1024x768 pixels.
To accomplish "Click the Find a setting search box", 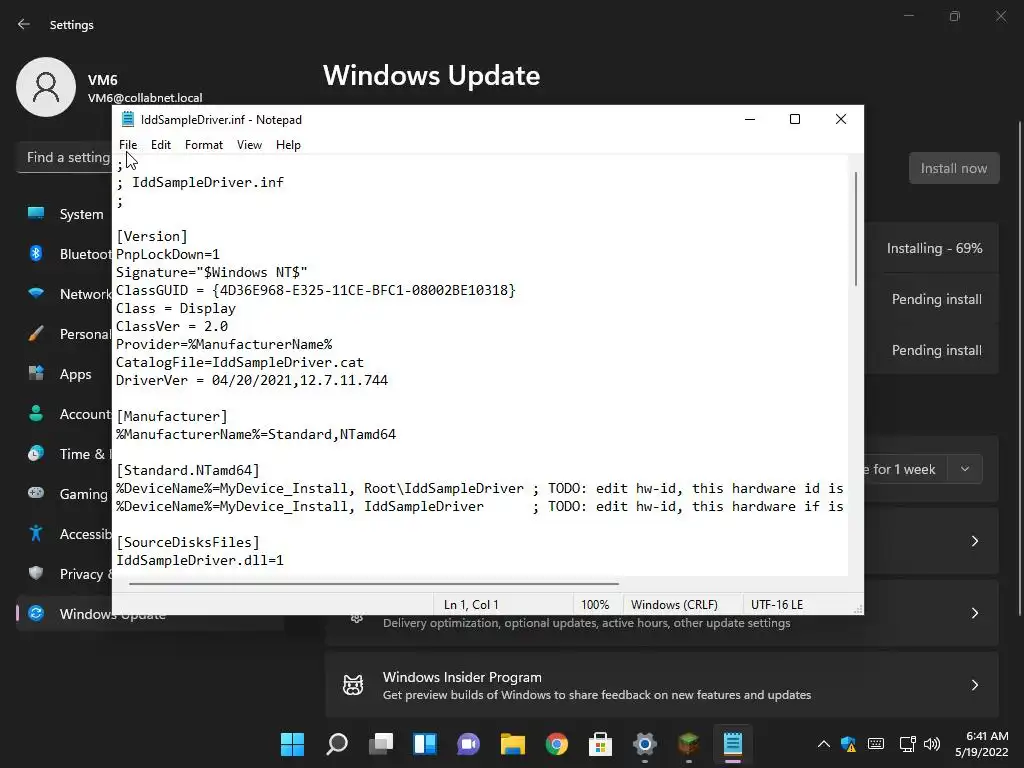I will [64, 157].
